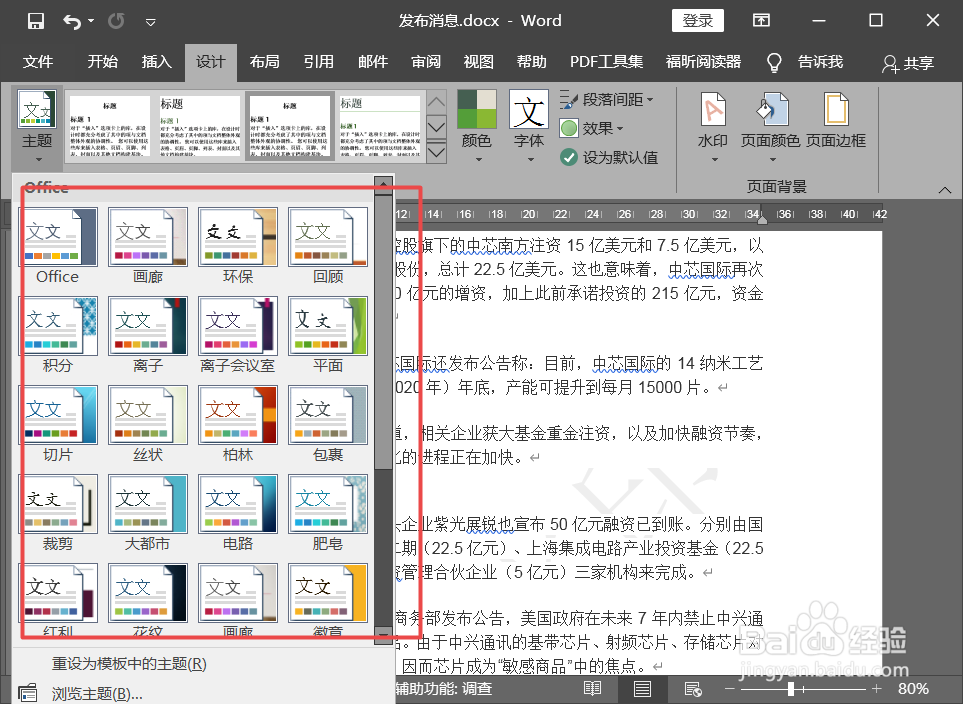Click 设为默认值 set as default

pos(609,157)
